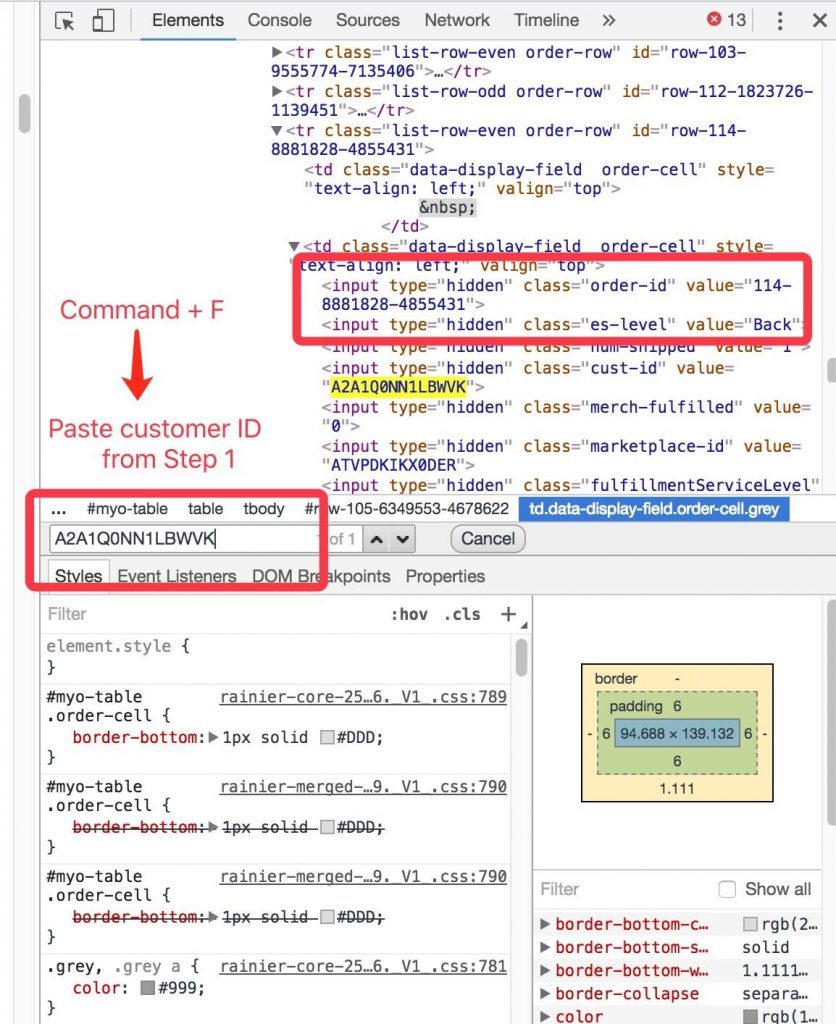Open the more tabs chevron overflow
Image resolution: width=836 pixels, height=1024 pixels.
click(x=609, y=20)
